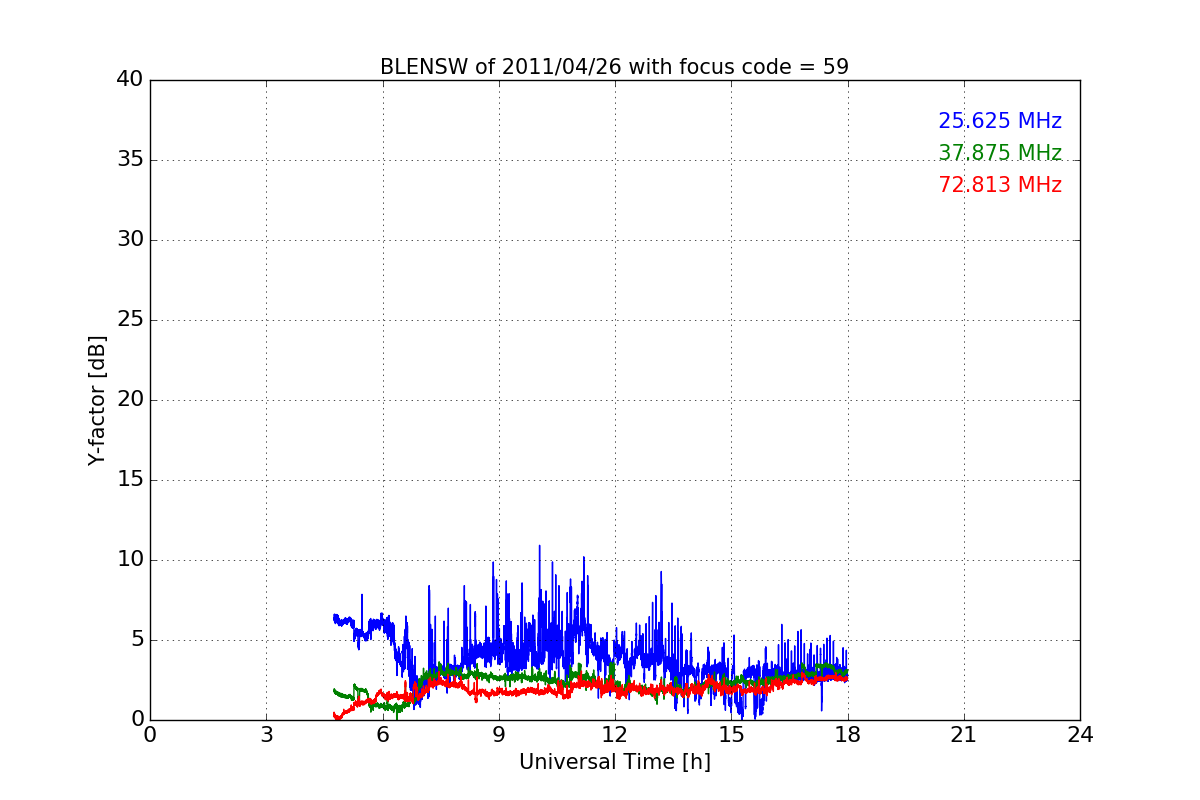This screenshot has width=1200, height=800.
Task: Click the y-axis tick label 5
Action: (x=137, y=640)
